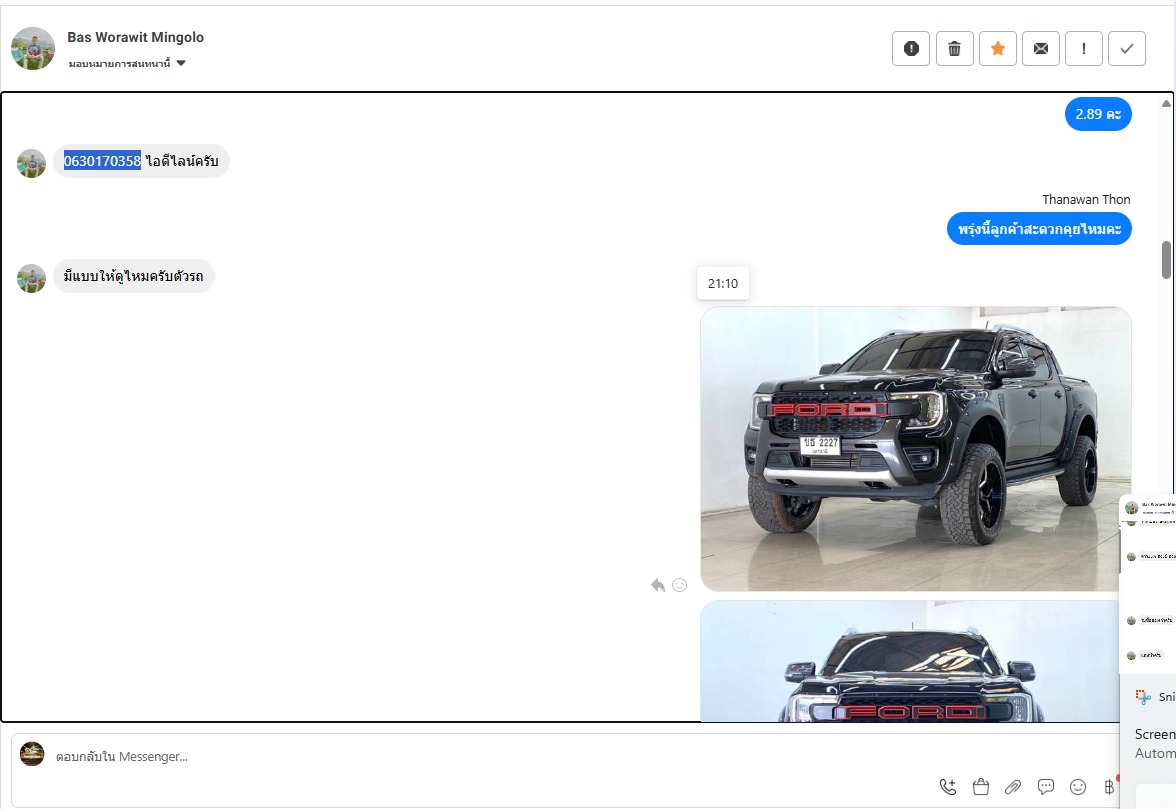This screenshot has height=809, width=1176.
Task: Click the scrollbar up arrow
Action: click(x=1166, y=103)
